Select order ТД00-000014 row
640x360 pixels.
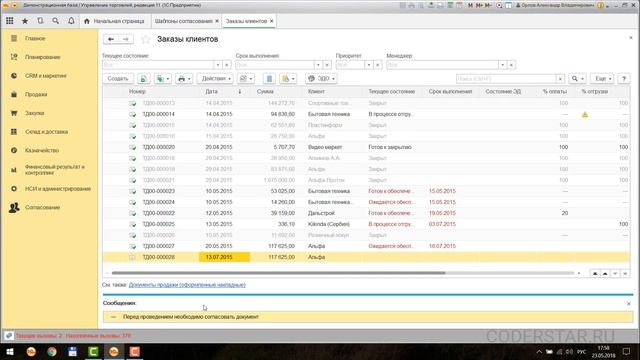click(x=366, y=114)
